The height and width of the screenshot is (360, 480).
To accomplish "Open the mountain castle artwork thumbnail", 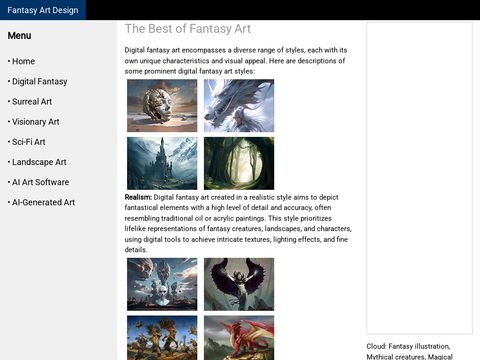I will pyautogui.click(x=162, y=163).
